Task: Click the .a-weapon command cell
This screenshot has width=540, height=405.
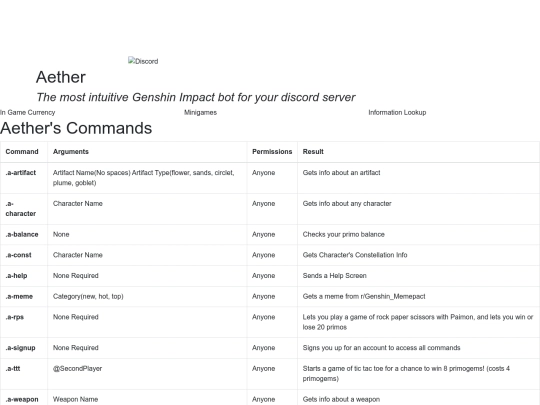Action: (24, 399)
